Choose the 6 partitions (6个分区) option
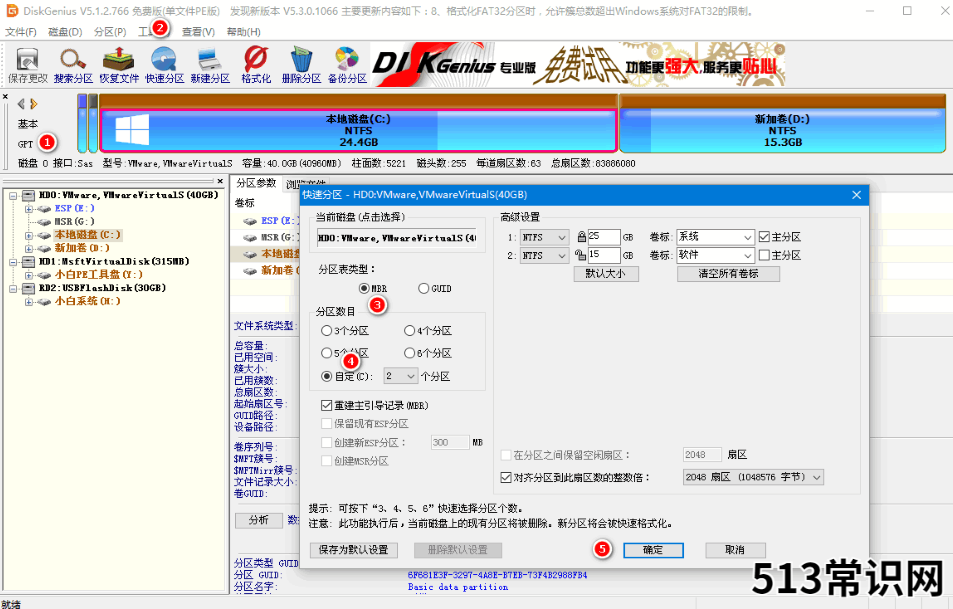Image resolution: width=953 pixels, height=609 pixels. 409,353
